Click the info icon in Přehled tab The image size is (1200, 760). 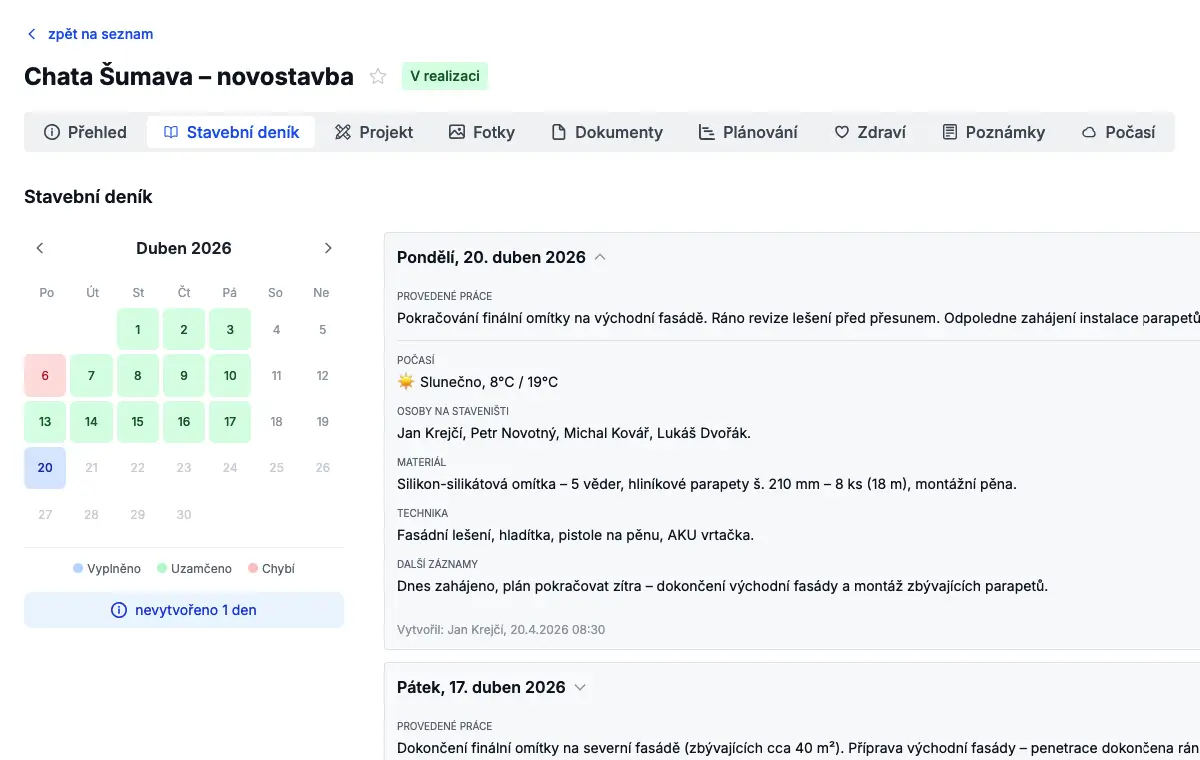click(52, 132)
